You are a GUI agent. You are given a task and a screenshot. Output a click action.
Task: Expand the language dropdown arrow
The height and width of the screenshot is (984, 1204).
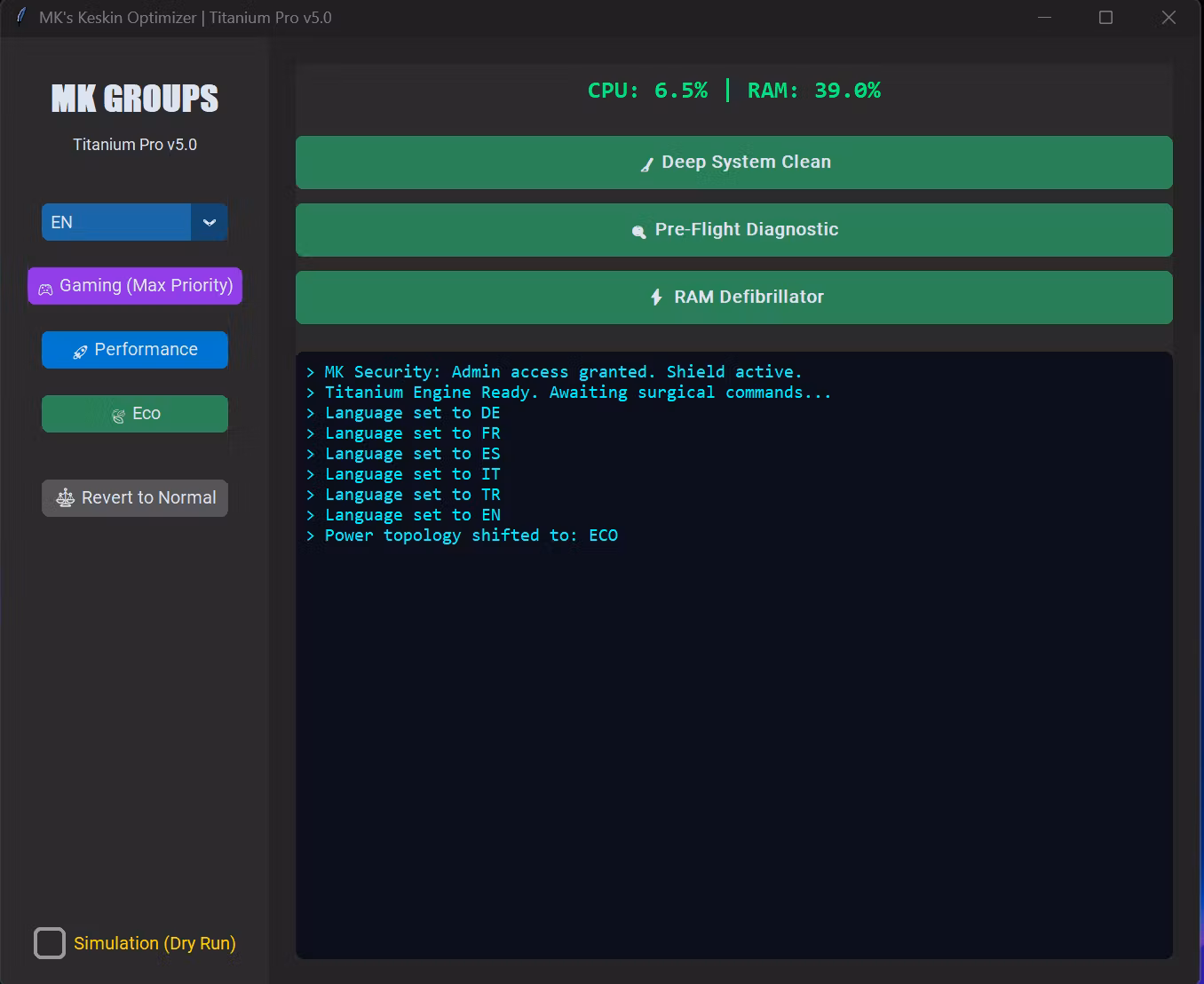pyautogui.click(x=210, y=222)
